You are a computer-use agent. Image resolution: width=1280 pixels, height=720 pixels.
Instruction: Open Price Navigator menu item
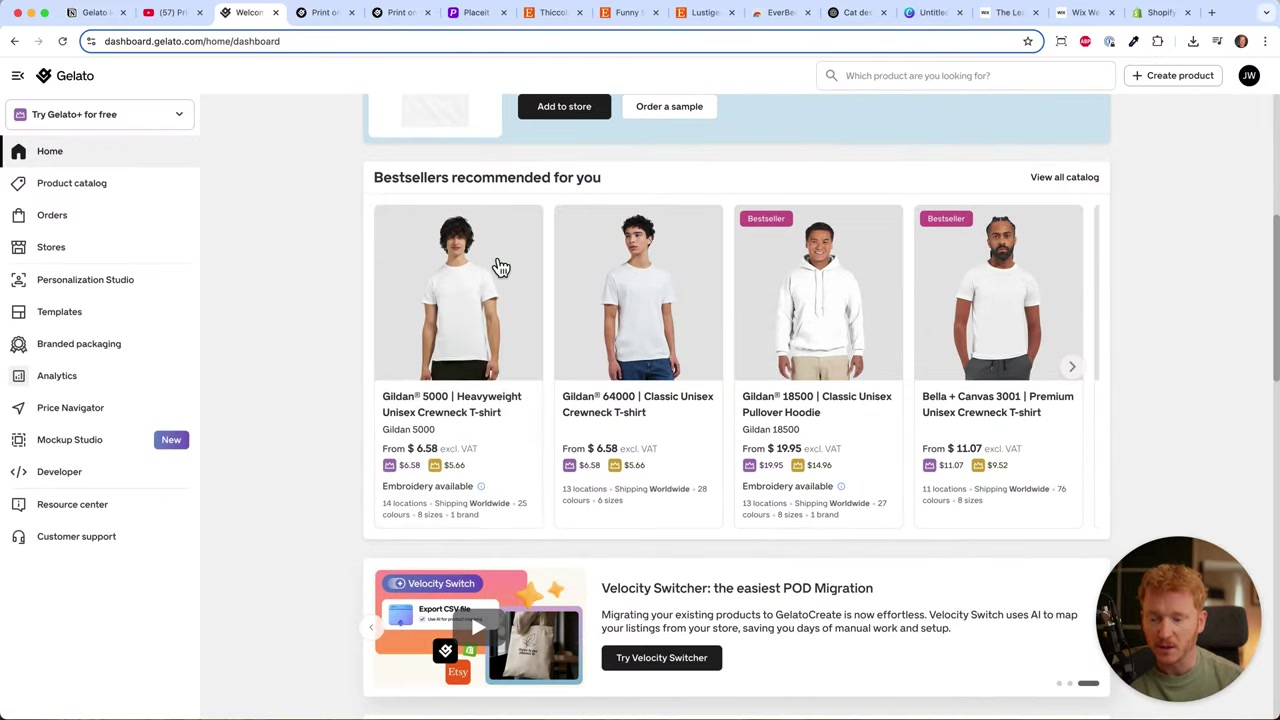coord(70,408)
